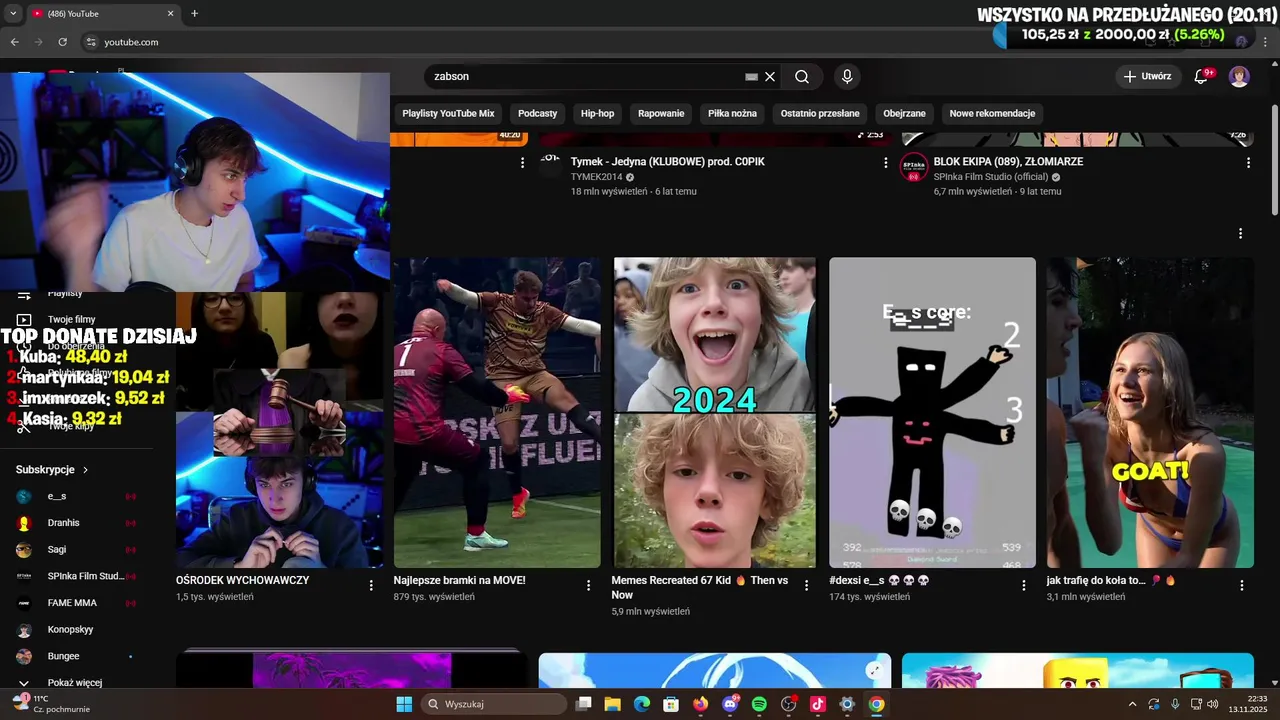Play the GOAT! jak trafię do koła thumbnail

pos(1150,413)
